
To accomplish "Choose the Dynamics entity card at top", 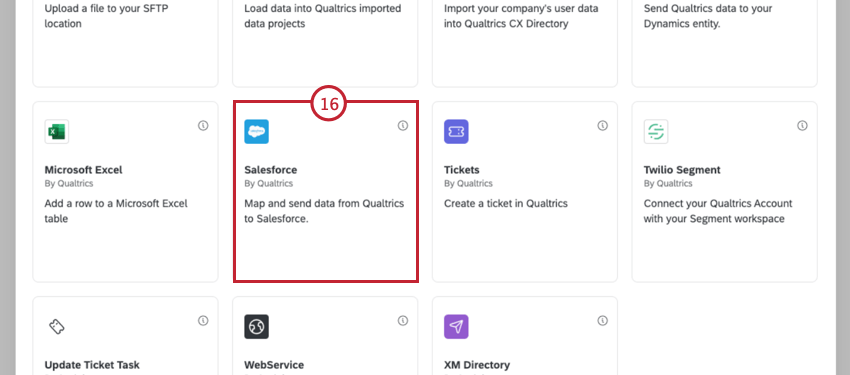I will (x=724, y=43).
